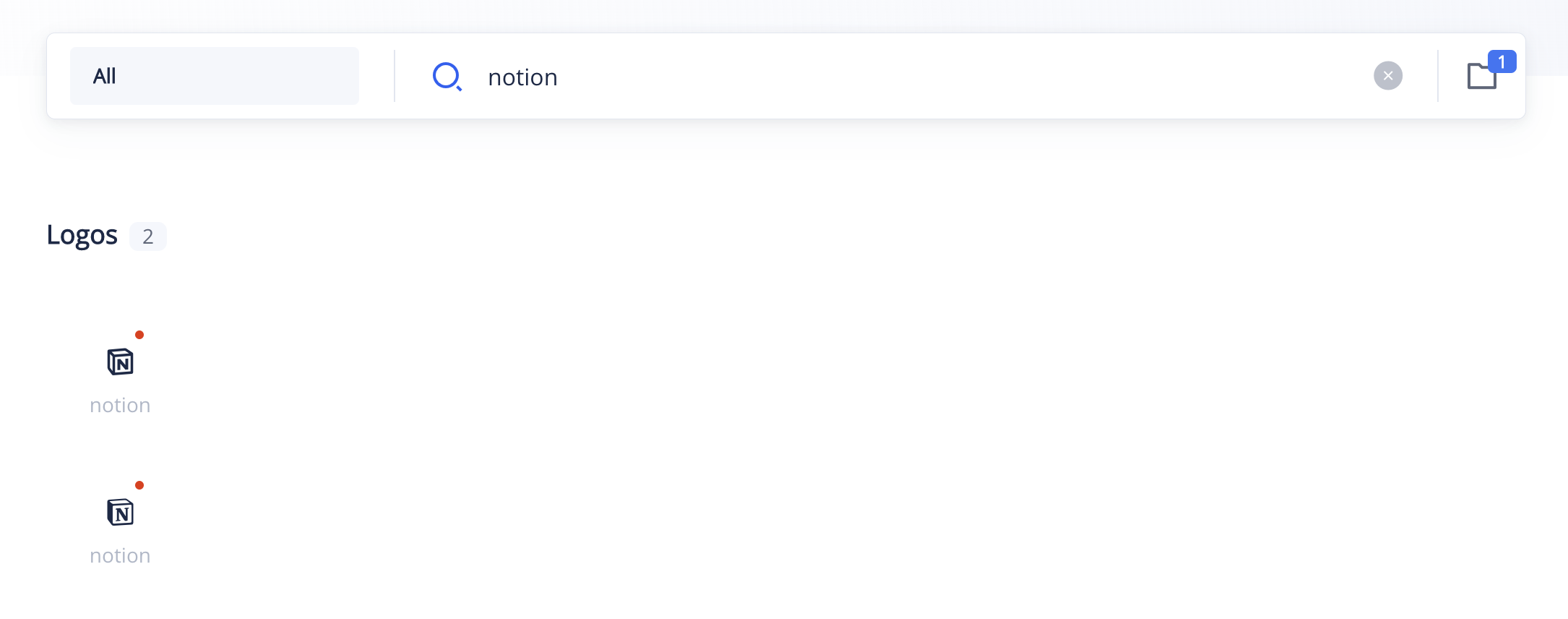Screen dimensions: 1568x619
Task: Click the red unread dot on the second logo
Action: click(x=139, y=485)
